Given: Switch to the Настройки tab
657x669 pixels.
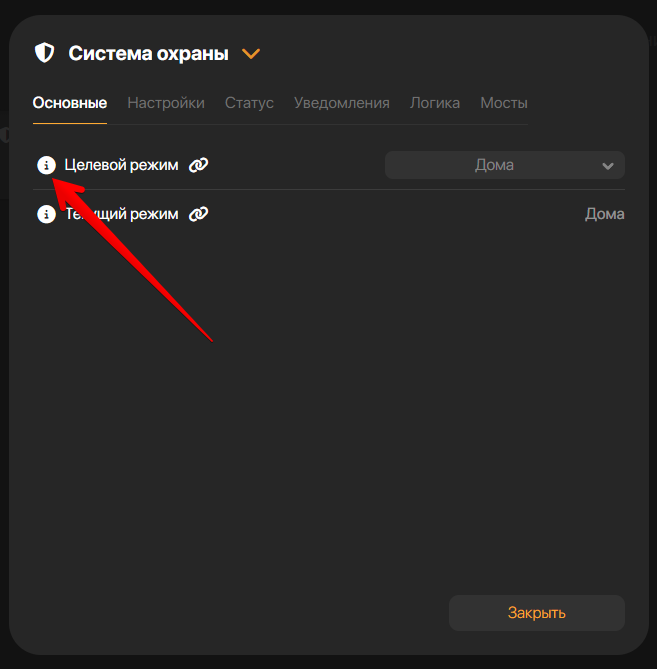Looking at the screenshot, I should (x=166, y=103).
